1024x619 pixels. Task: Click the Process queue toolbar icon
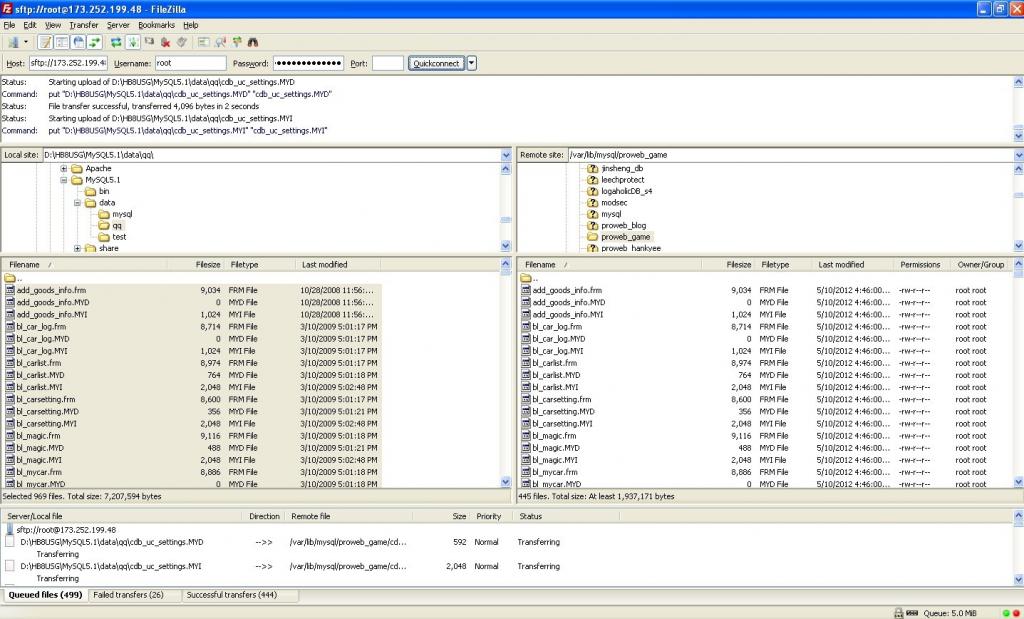(x=133, y=42)
